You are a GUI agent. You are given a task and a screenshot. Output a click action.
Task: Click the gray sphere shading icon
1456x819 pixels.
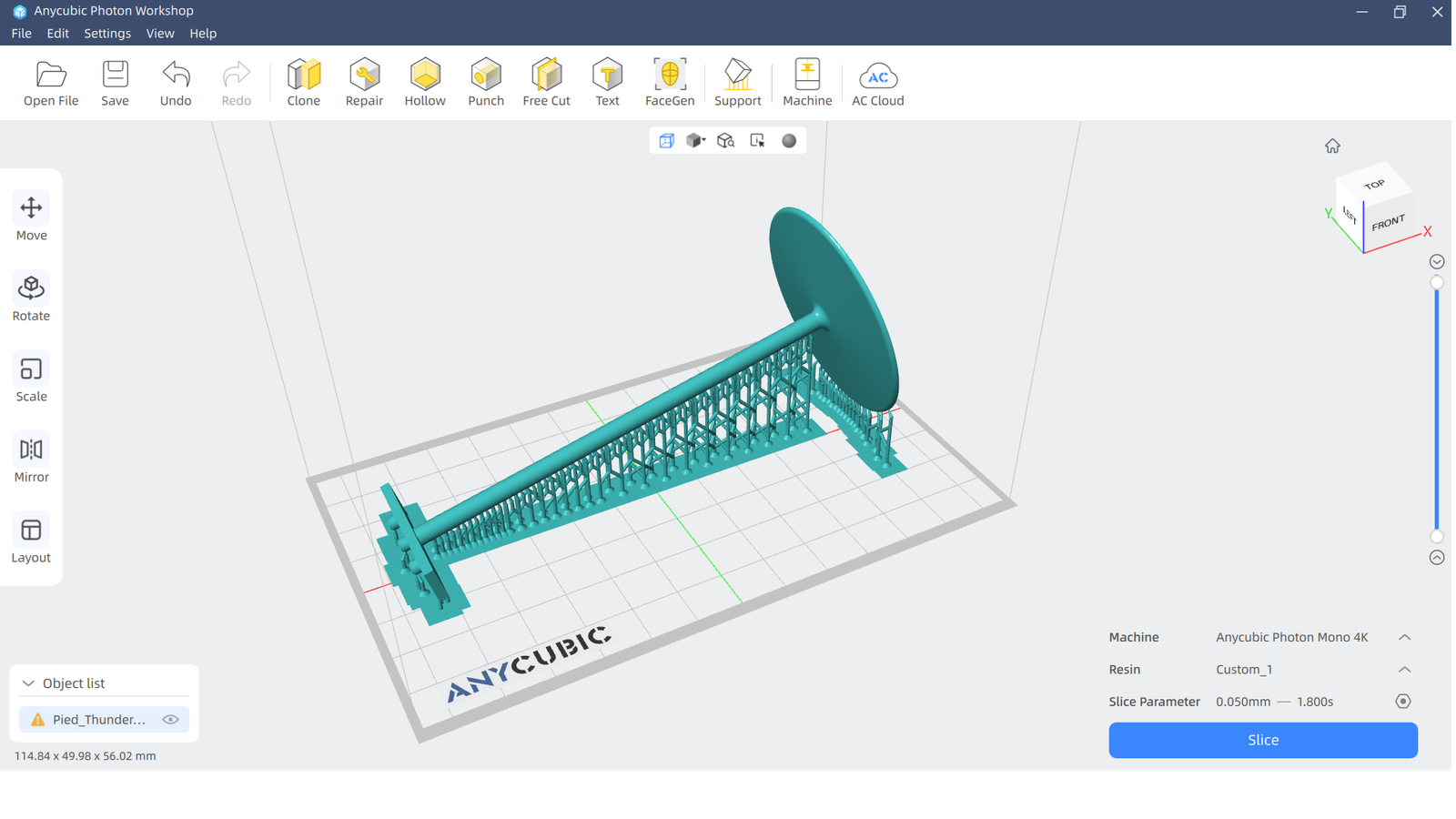point(789,140)
